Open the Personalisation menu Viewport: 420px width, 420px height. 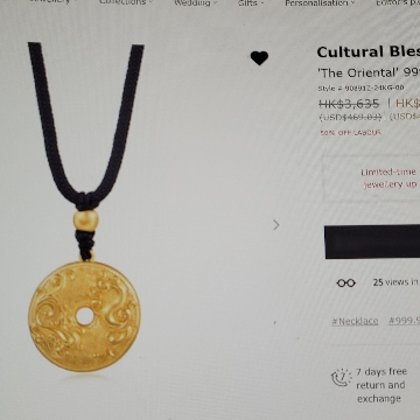320,3
